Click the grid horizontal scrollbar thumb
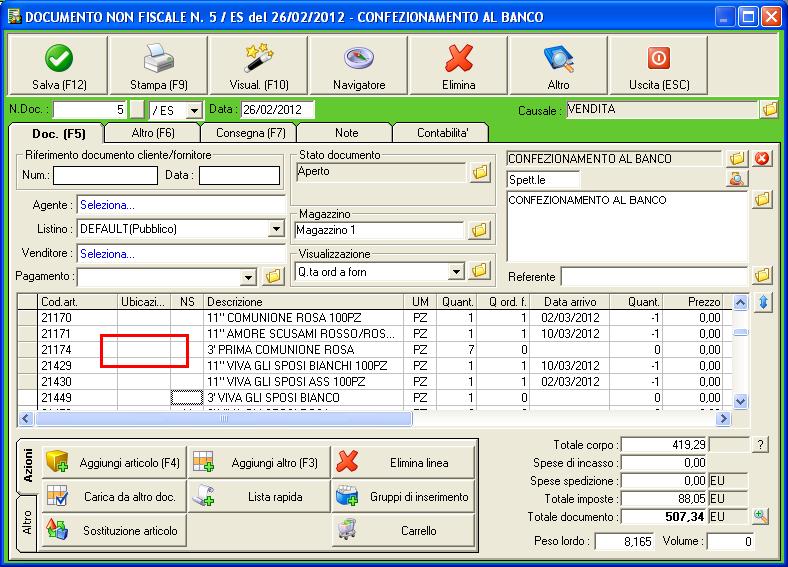The height and width of the screenshot is (567, 788). (224, 418)
